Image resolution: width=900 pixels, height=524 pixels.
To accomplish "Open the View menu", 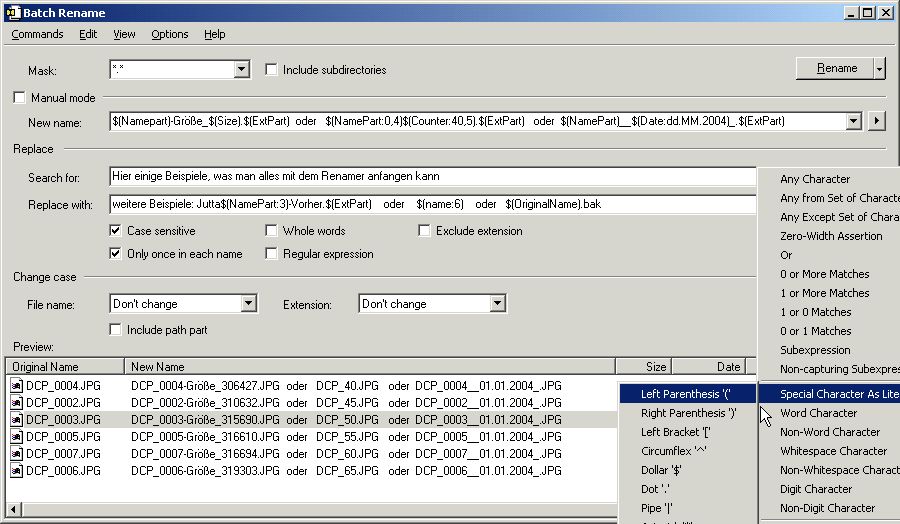I will [124, 34].
